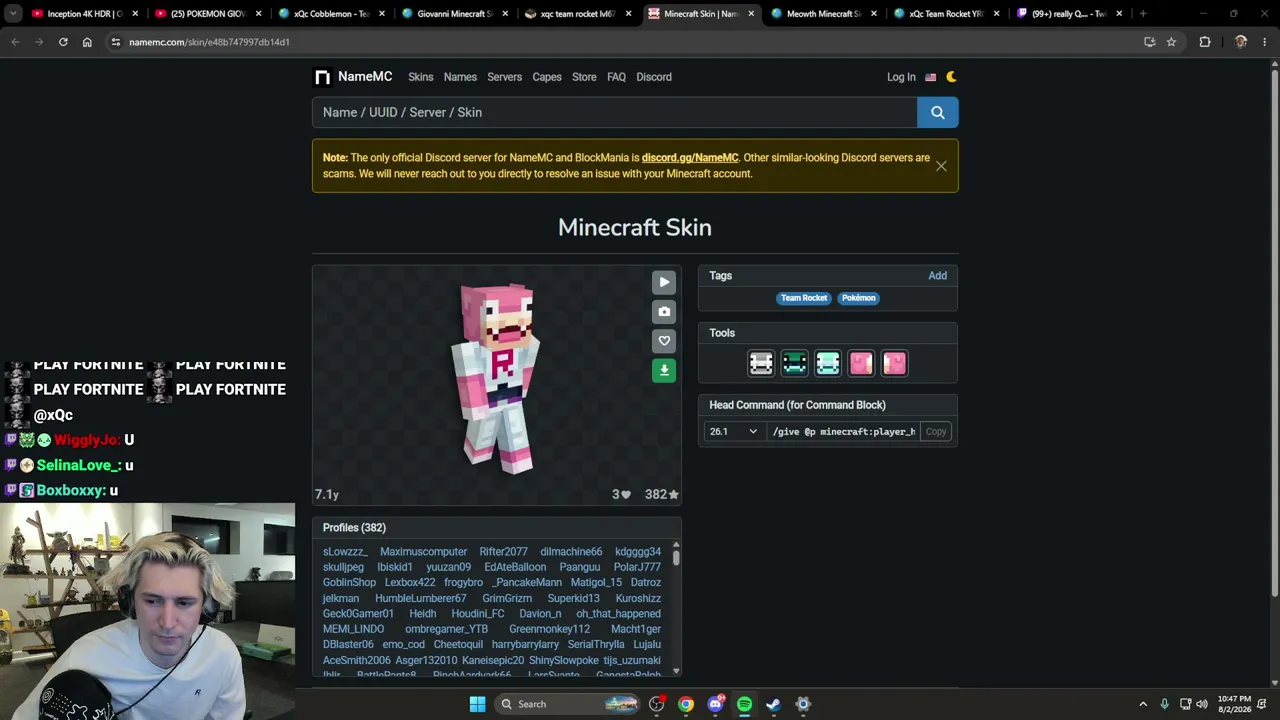Open profile GoblinShop

point(349,583)
